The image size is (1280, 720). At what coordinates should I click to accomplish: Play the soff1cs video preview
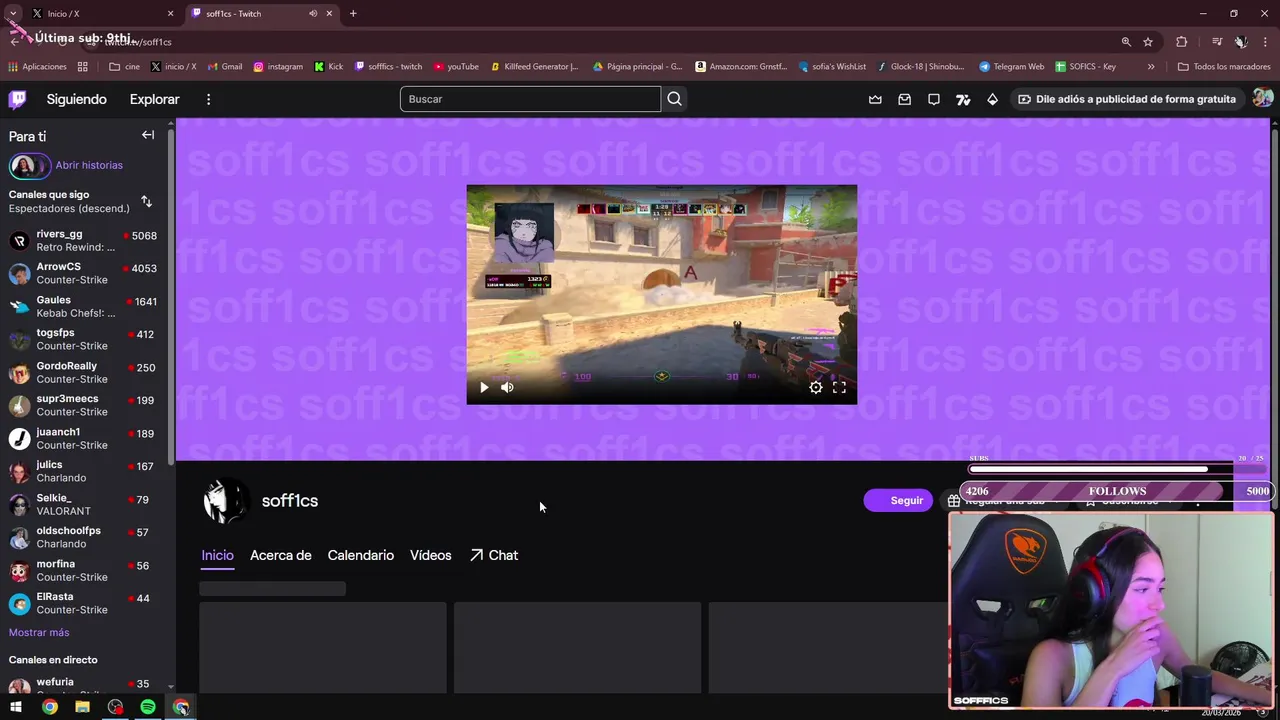pos(484,387)
